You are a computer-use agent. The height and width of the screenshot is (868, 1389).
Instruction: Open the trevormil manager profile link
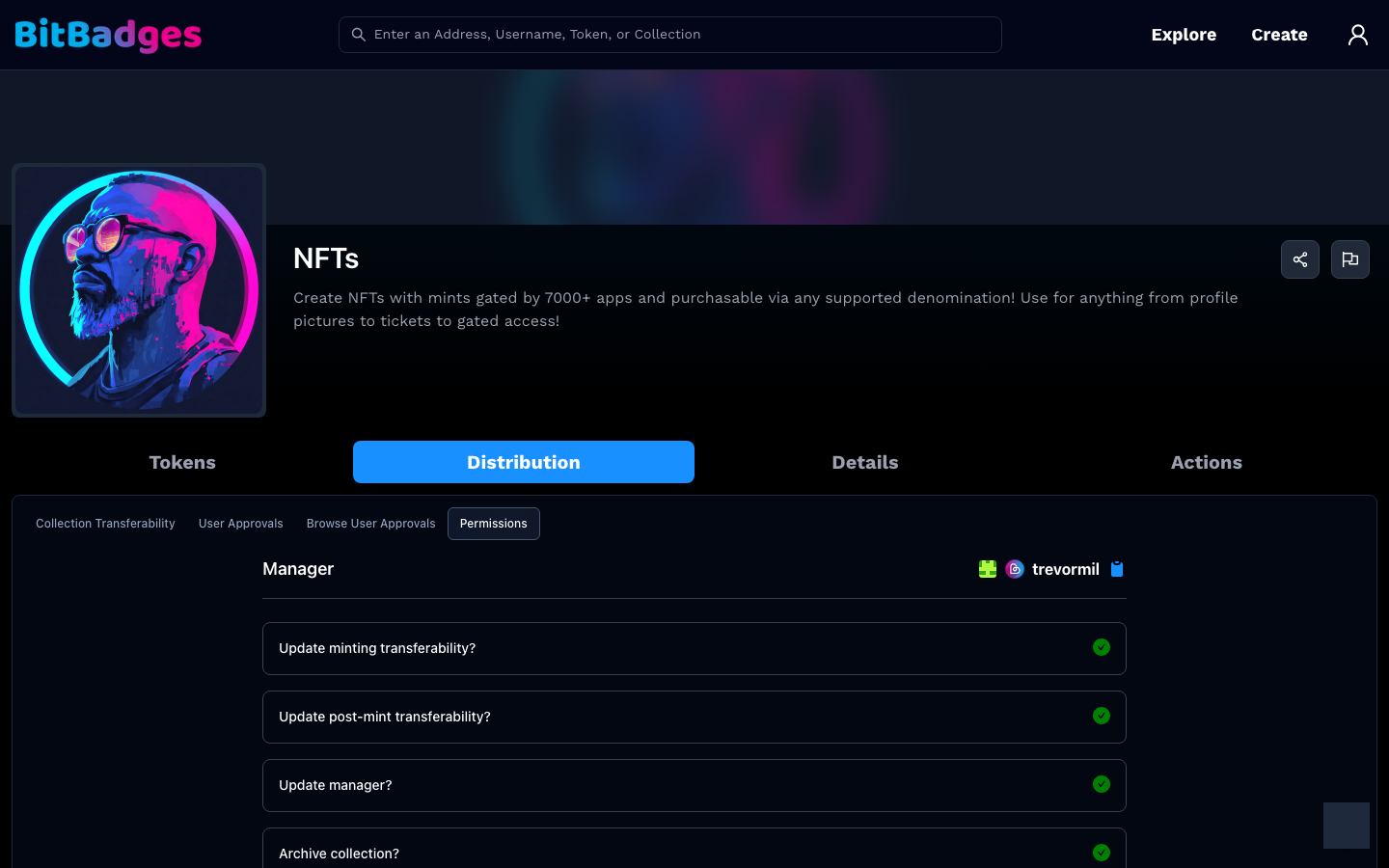tap(1066, 569)
